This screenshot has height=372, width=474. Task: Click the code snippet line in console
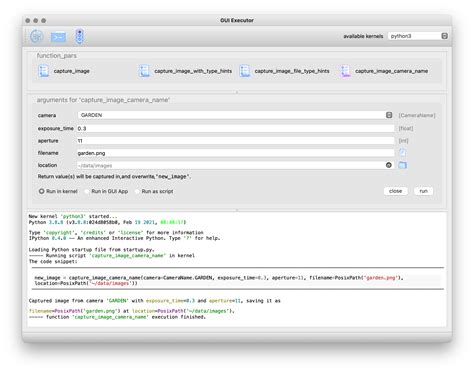coord(219,280)
